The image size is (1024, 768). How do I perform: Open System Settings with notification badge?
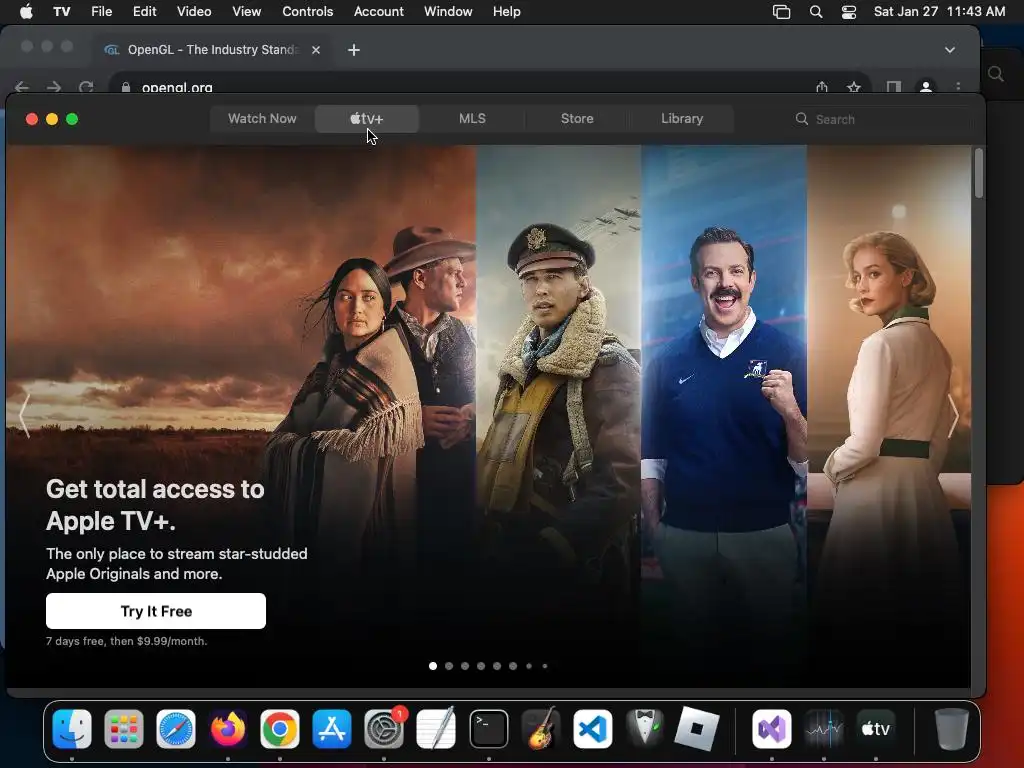(384, 729)
